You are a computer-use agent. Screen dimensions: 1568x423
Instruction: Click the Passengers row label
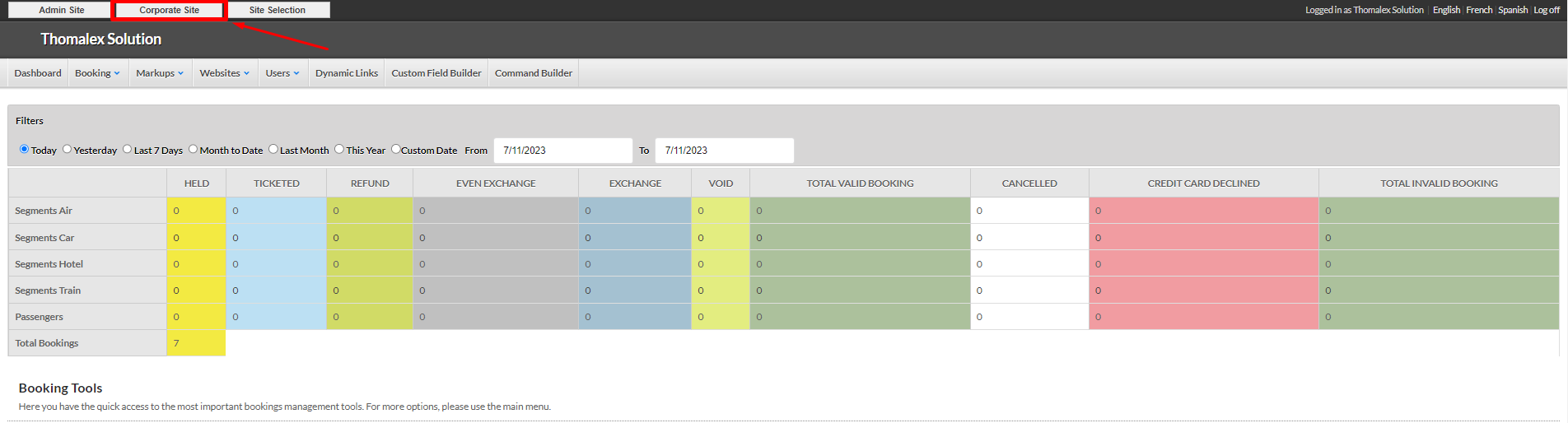tap(39, 317)
